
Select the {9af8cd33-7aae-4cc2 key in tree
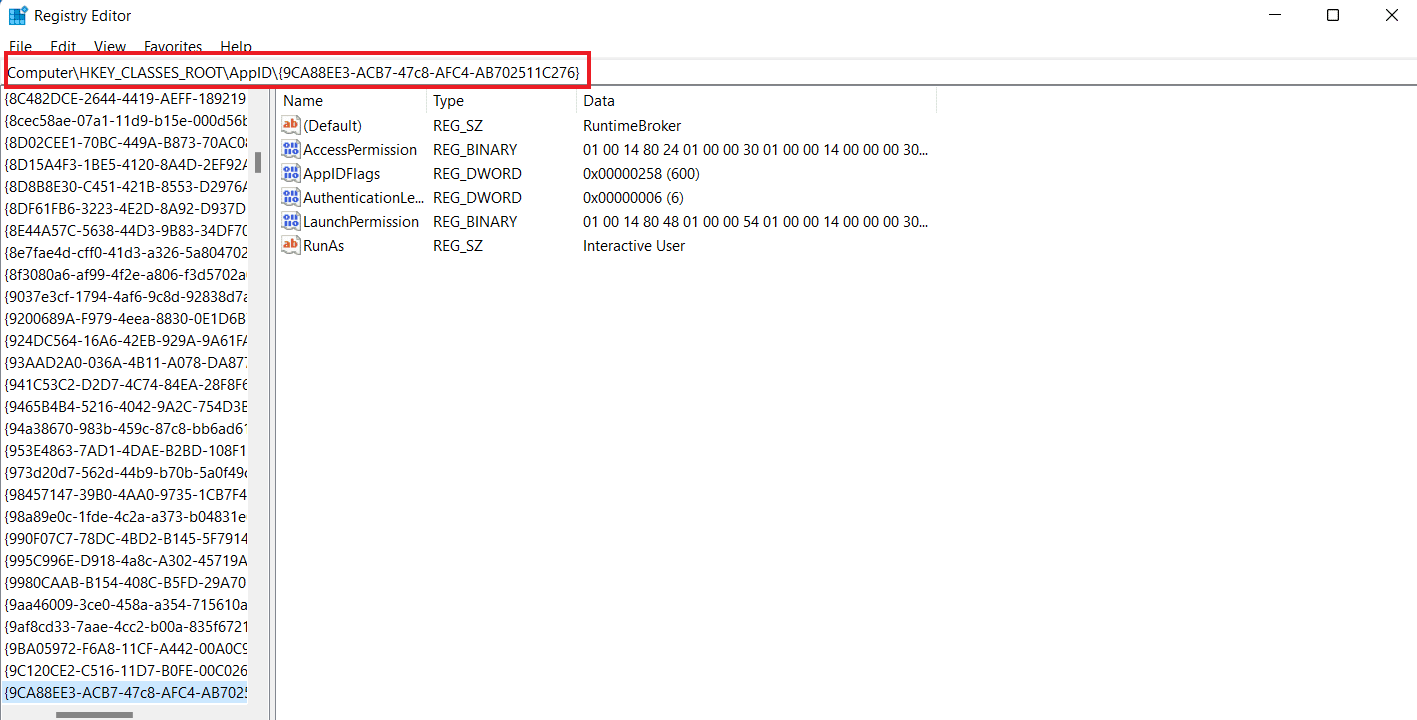pyautogui.click(x=125, y=626)
